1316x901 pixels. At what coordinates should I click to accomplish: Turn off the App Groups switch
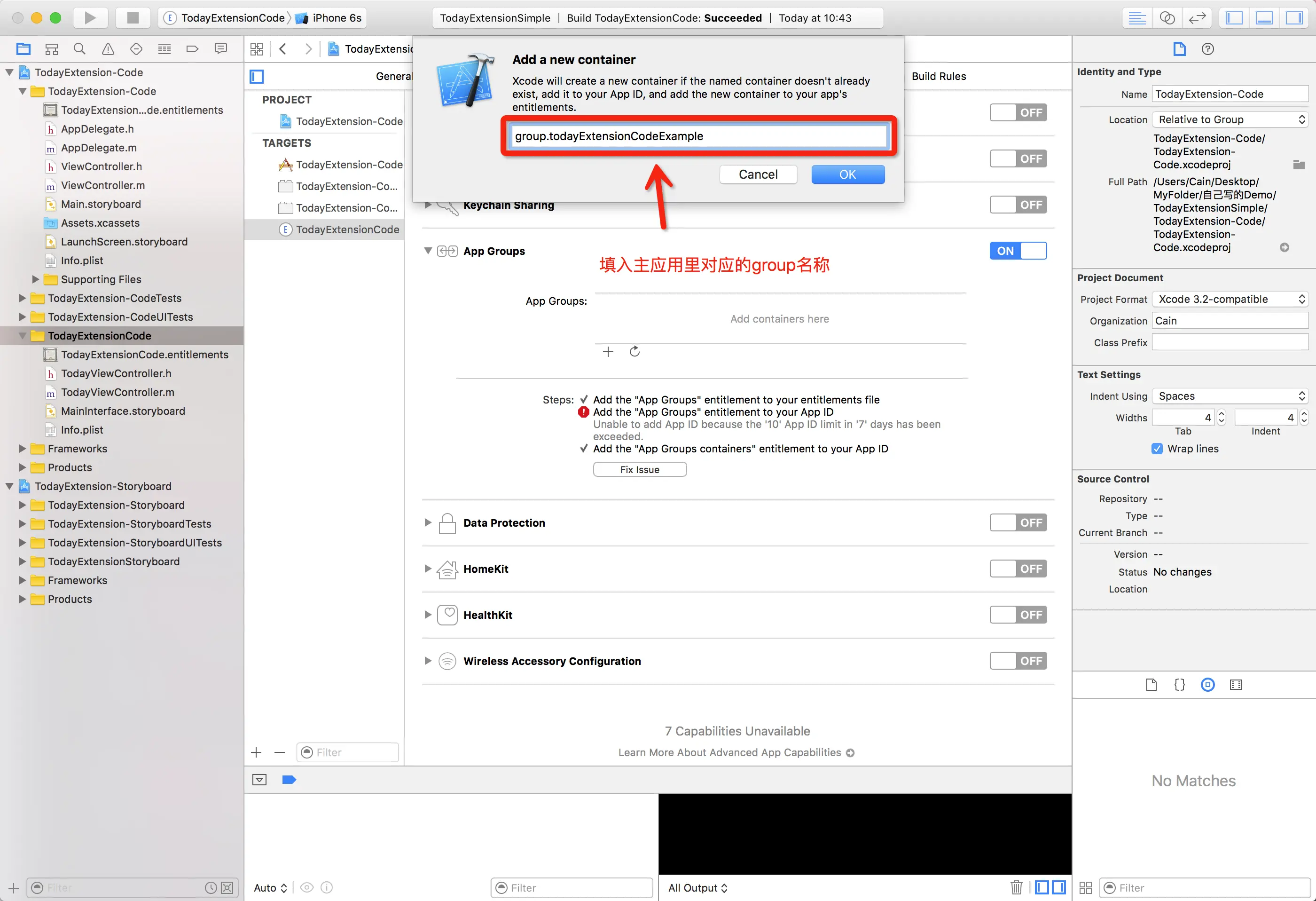[x=1018, y=251]
